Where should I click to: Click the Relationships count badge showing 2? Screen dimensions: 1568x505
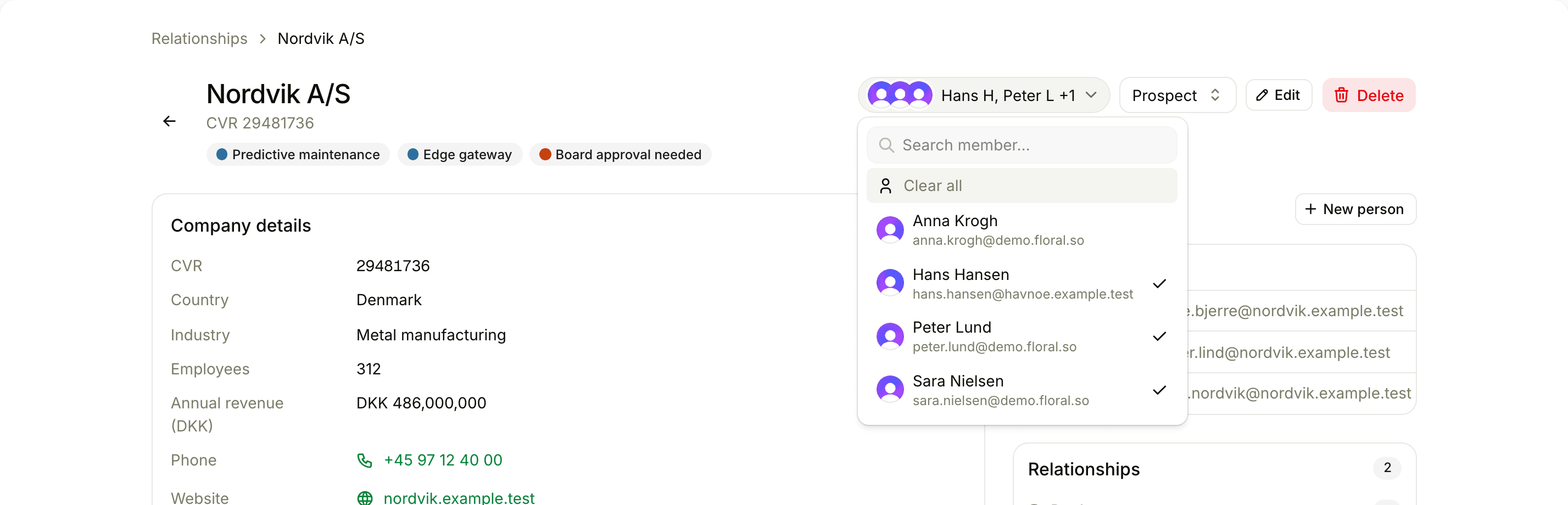(x=1387, y=468)
